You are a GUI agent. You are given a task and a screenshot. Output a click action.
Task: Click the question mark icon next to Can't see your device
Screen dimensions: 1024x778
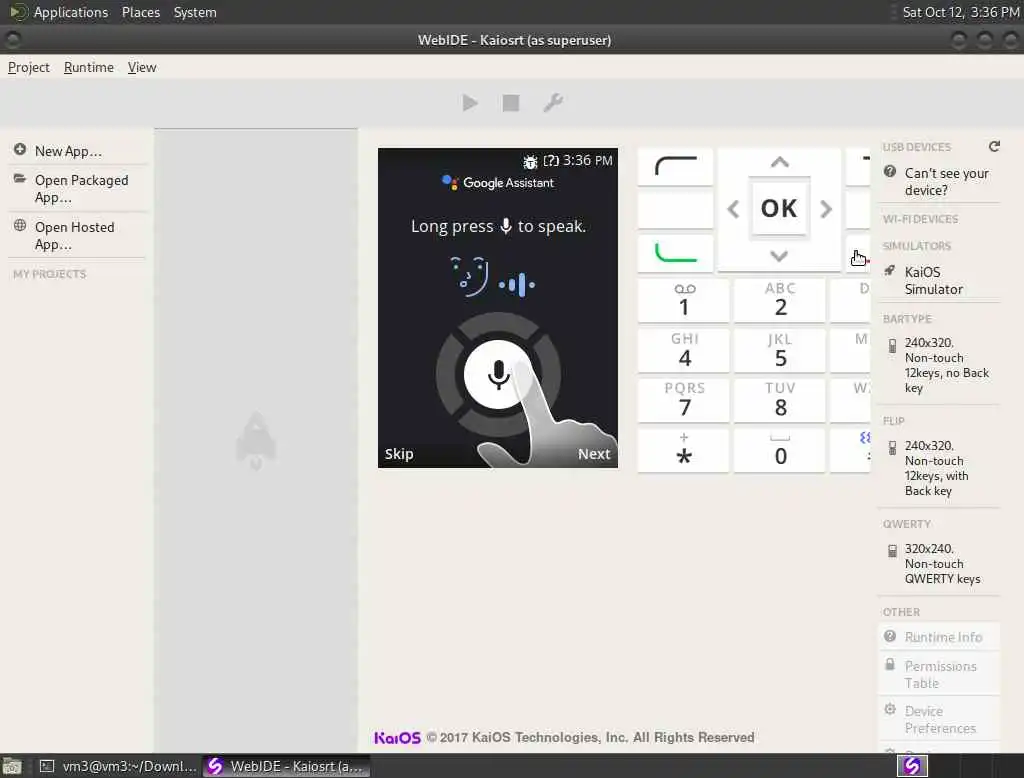(889, 171)
